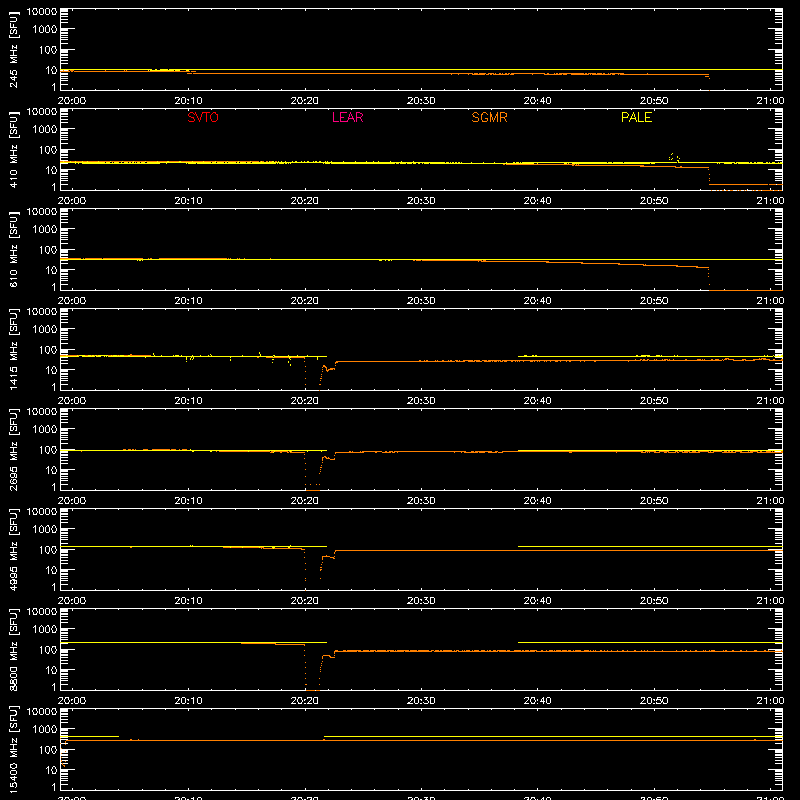Viewport: 800px width, 800px height.
Task: Click the magenta LEAR station label
Action: point(347,117)
